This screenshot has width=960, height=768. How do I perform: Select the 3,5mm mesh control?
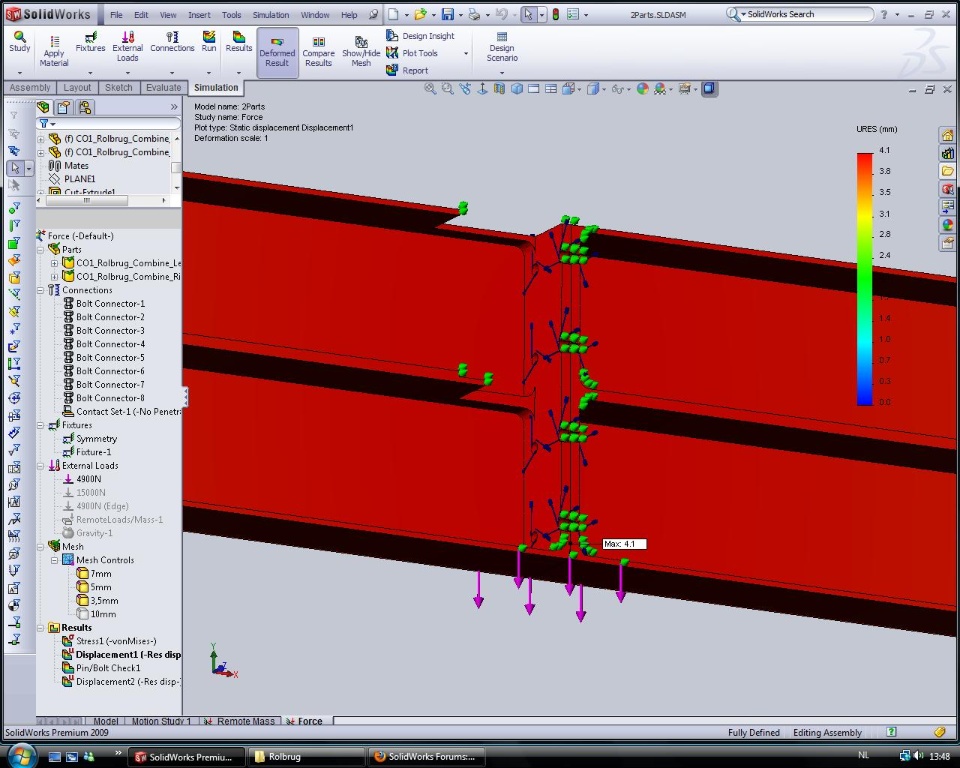coord(98,601)
